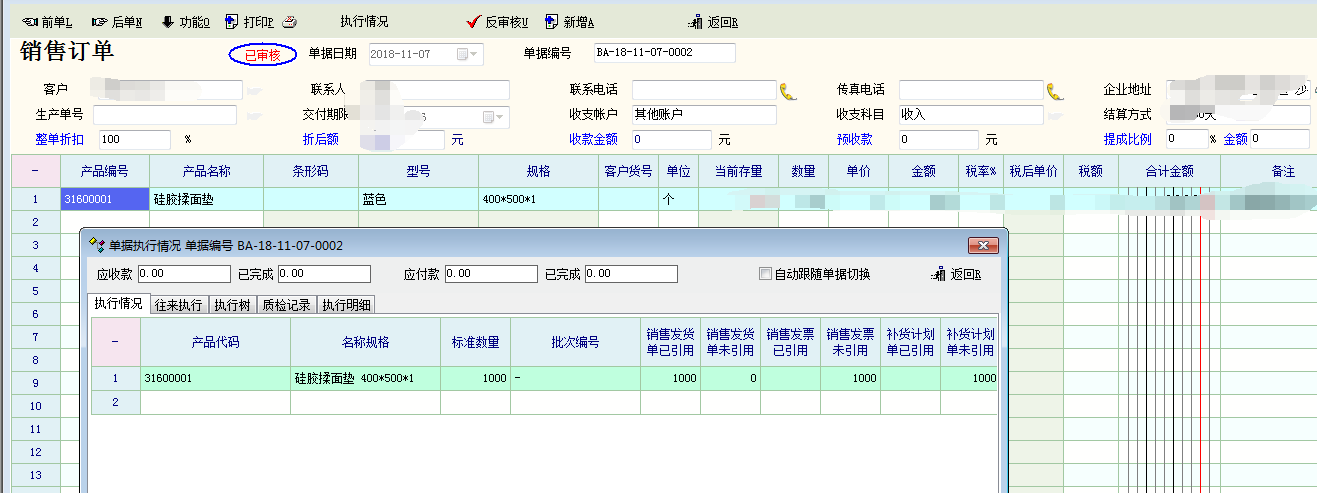Enable 自动跟随单据切换 checkbox

[765, 274]
